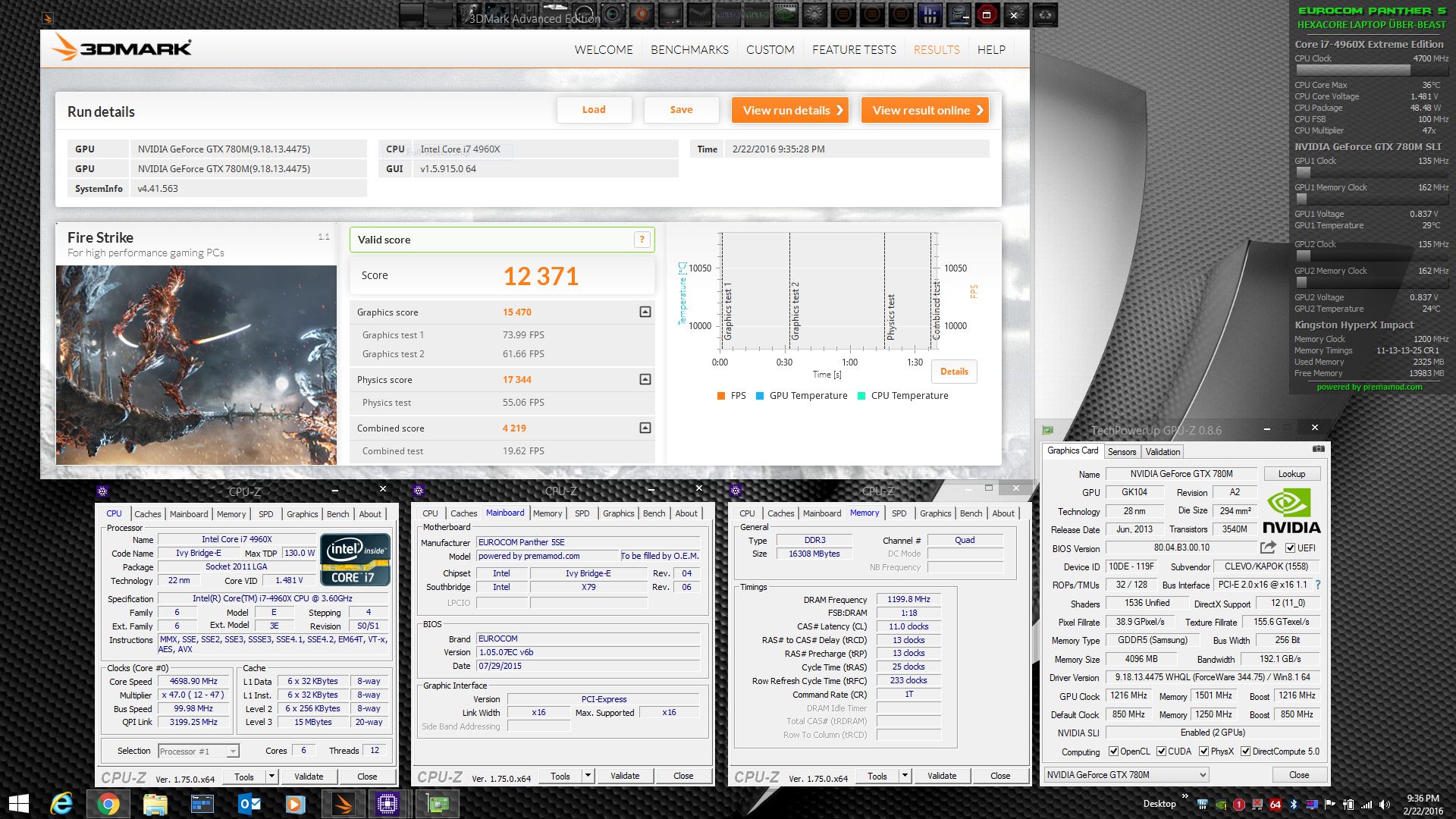The width and height of the screenshot is (1456, 819).
Task: Click the BIOS export share icon
Action: coord(1268,548)
